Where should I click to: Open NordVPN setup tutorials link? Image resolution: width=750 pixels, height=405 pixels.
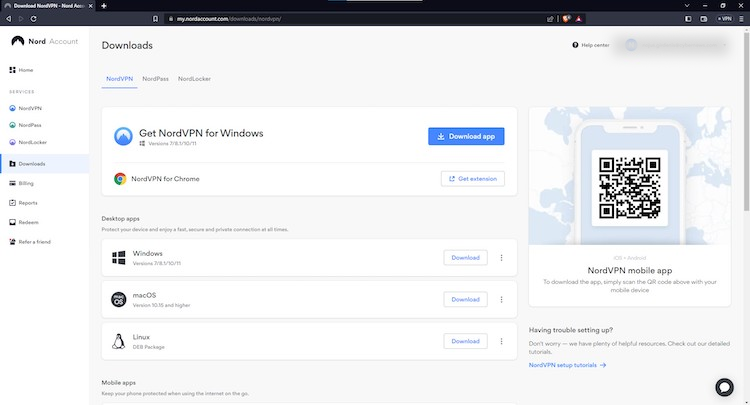[567, 365]
